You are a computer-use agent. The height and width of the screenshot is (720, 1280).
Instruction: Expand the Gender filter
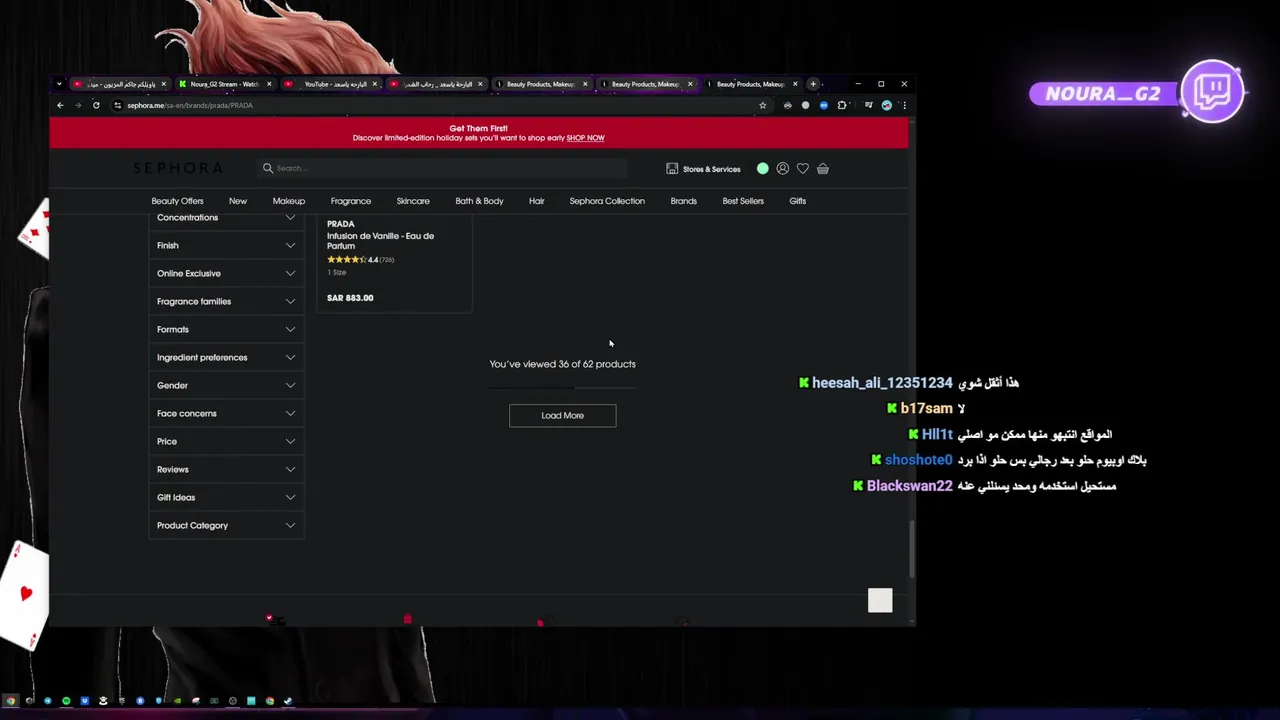(226, 385)
